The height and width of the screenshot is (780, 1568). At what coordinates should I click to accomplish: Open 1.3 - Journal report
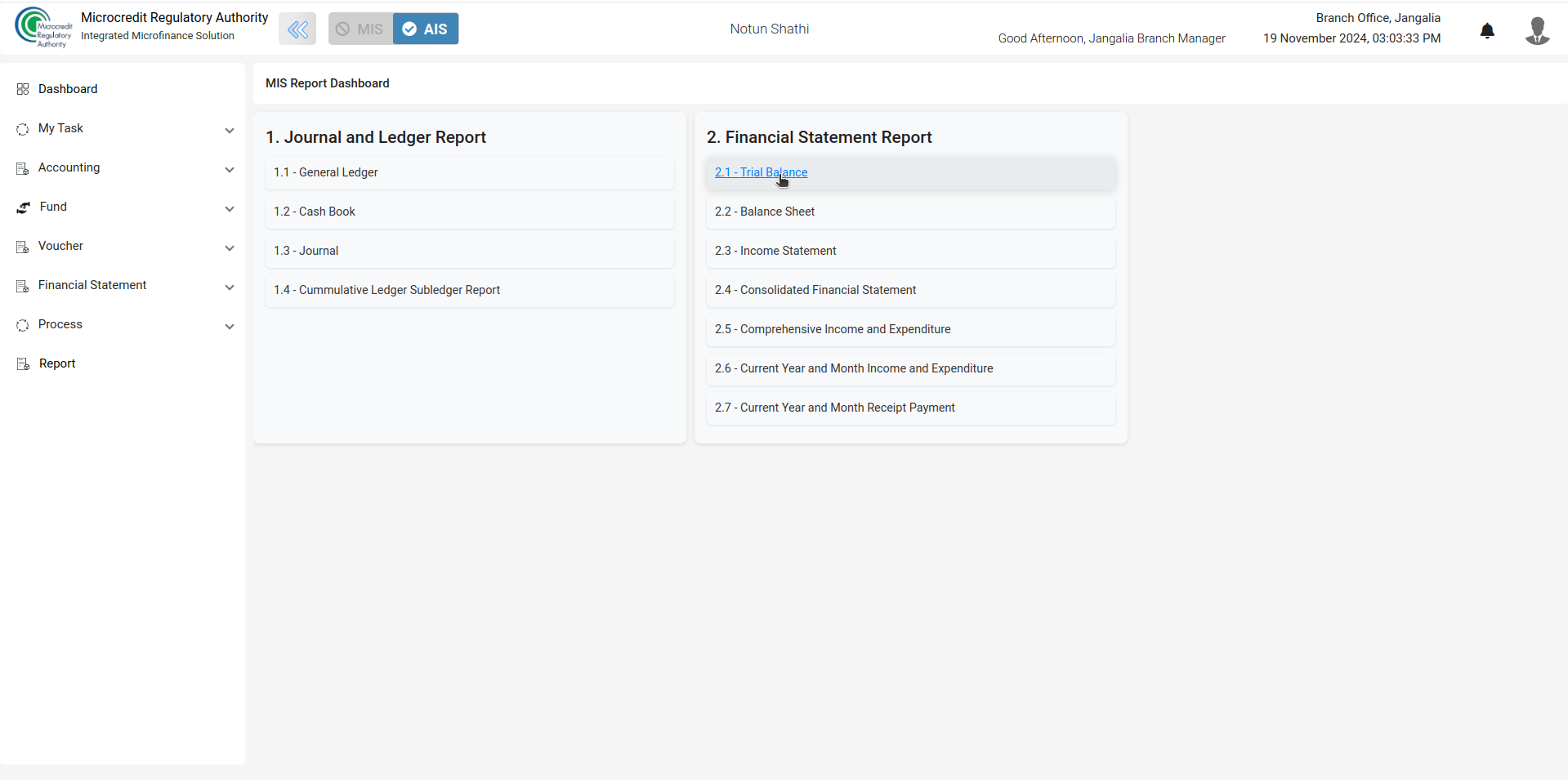[x=469, y=251]
